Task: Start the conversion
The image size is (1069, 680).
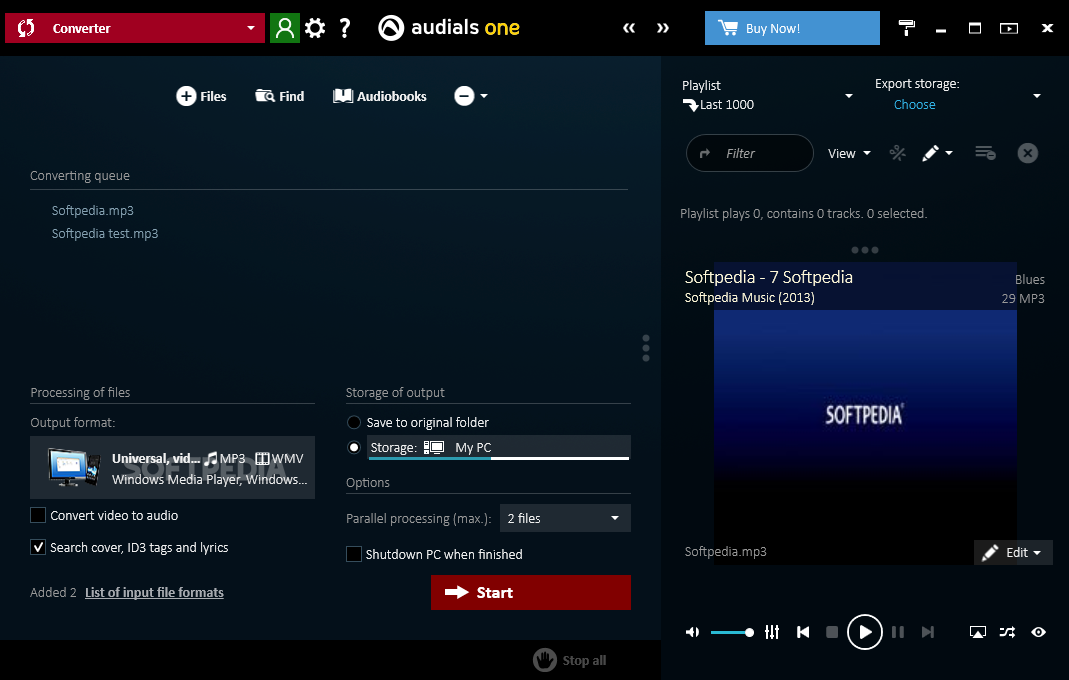Action: (530, 592)
